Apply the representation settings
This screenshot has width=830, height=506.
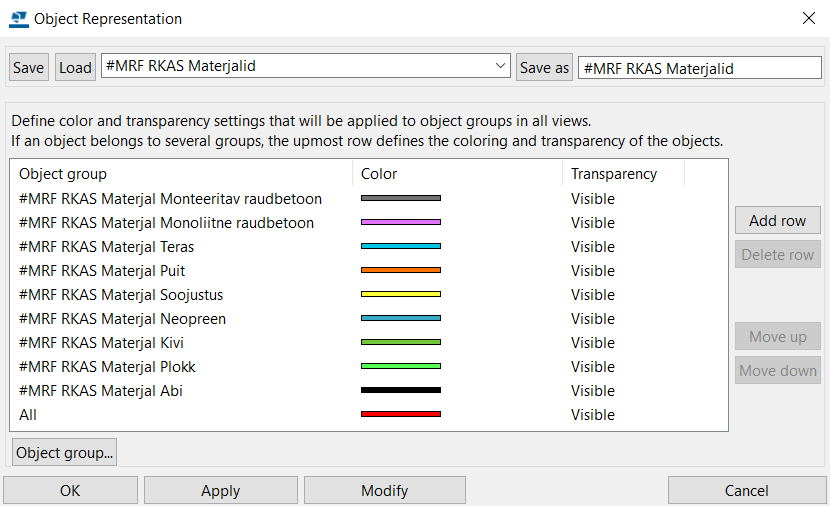(221, 491)
